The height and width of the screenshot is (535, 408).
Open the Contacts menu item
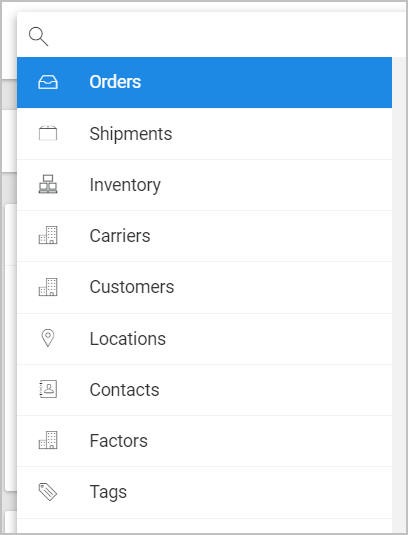tap(204, 390)
